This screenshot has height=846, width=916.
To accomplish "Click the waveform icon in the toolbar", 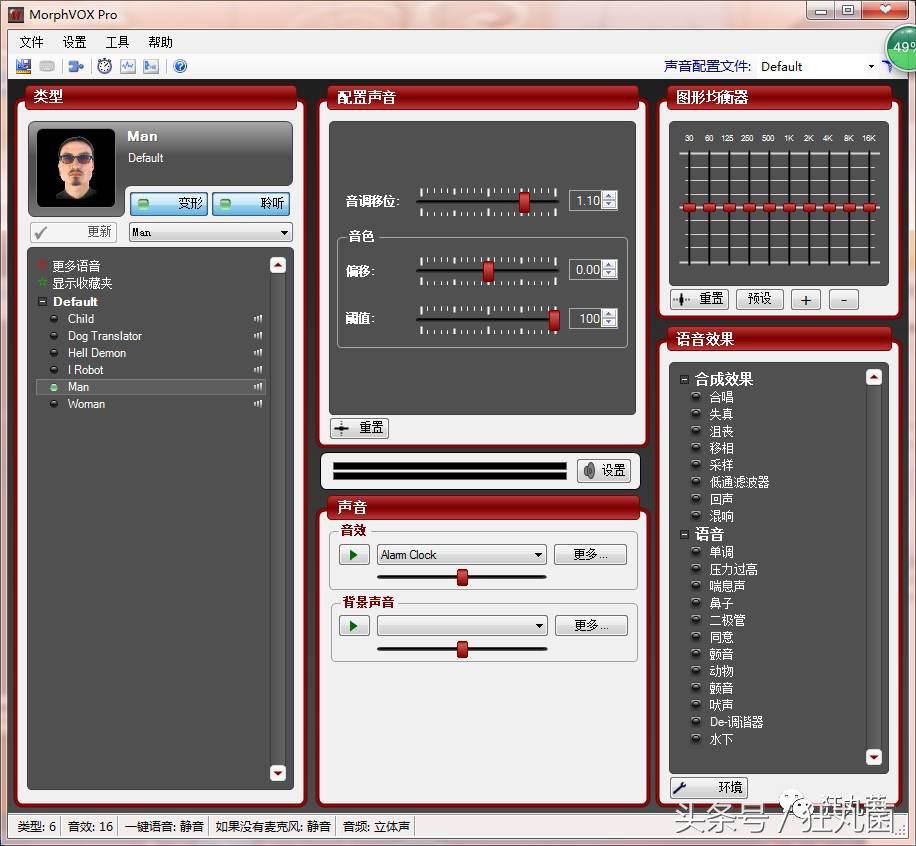I will (x=128, y=67).
